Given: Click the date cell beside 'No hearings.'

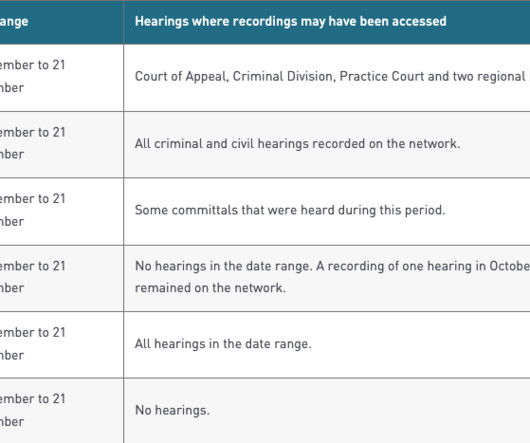Looking at the screenshot, I should click(62, 411).
